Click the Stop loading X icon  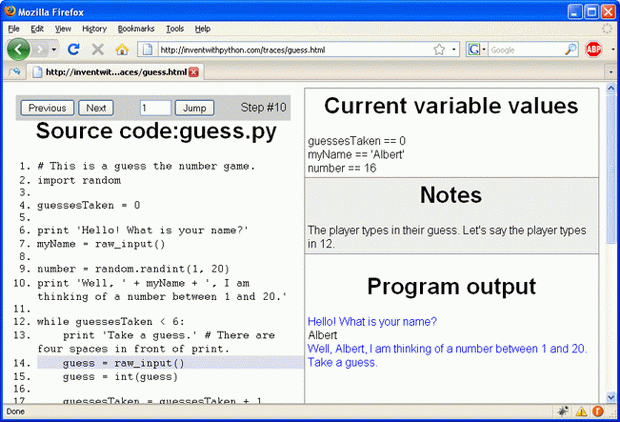coord(98,49)
